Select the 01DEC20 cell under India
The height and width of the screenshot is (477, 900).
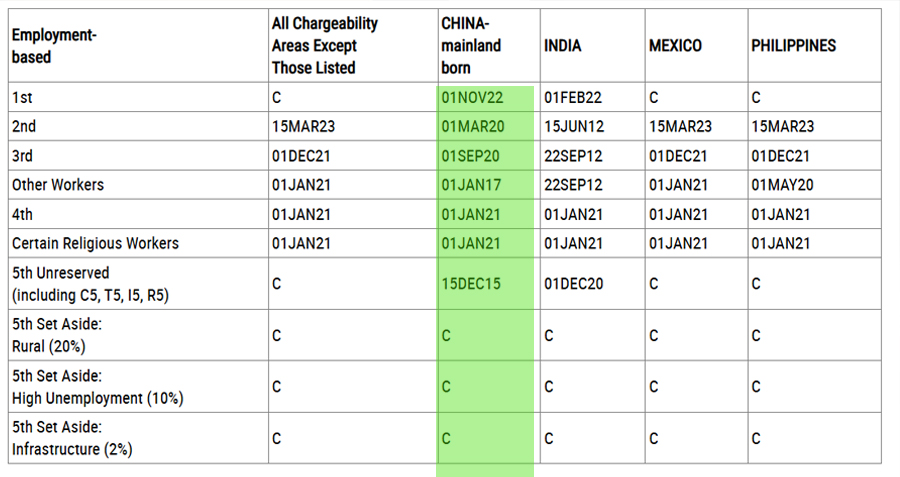(574, 284)
